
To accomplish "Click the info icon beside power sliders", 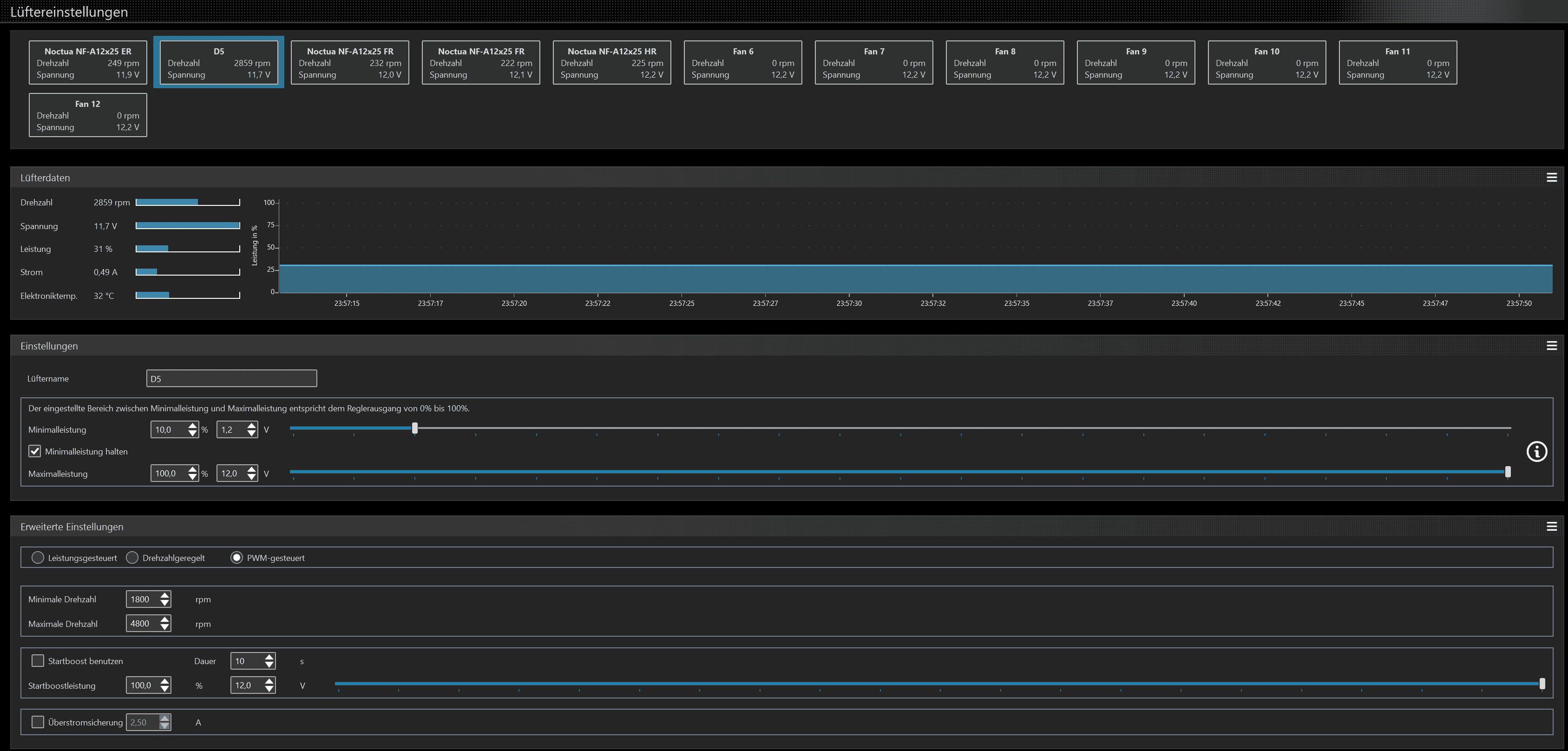I will coord(1536,451).
